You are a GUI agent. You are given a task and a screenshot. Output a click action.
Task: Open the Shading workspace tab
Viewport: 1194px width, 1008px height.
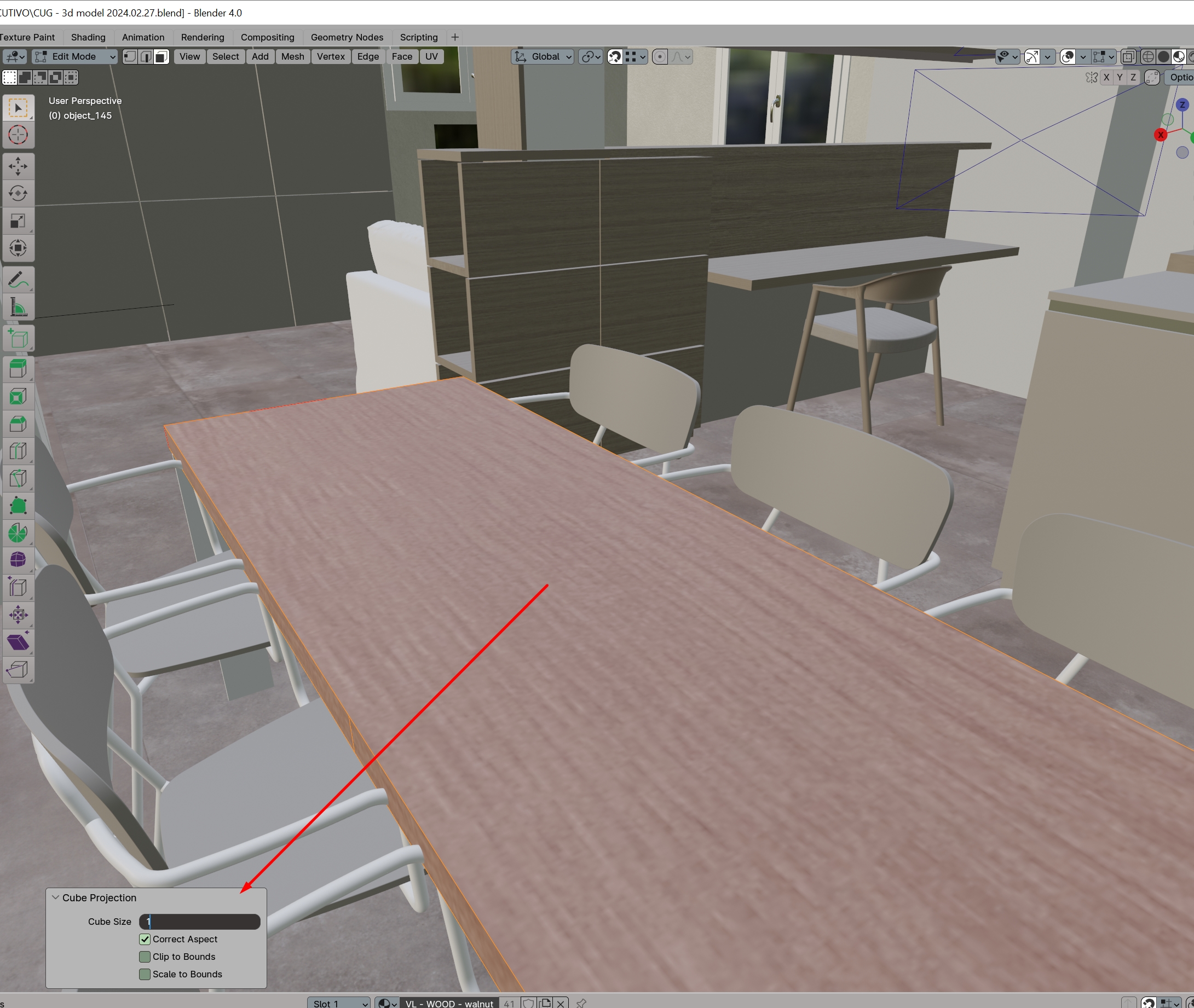point(88,37)
